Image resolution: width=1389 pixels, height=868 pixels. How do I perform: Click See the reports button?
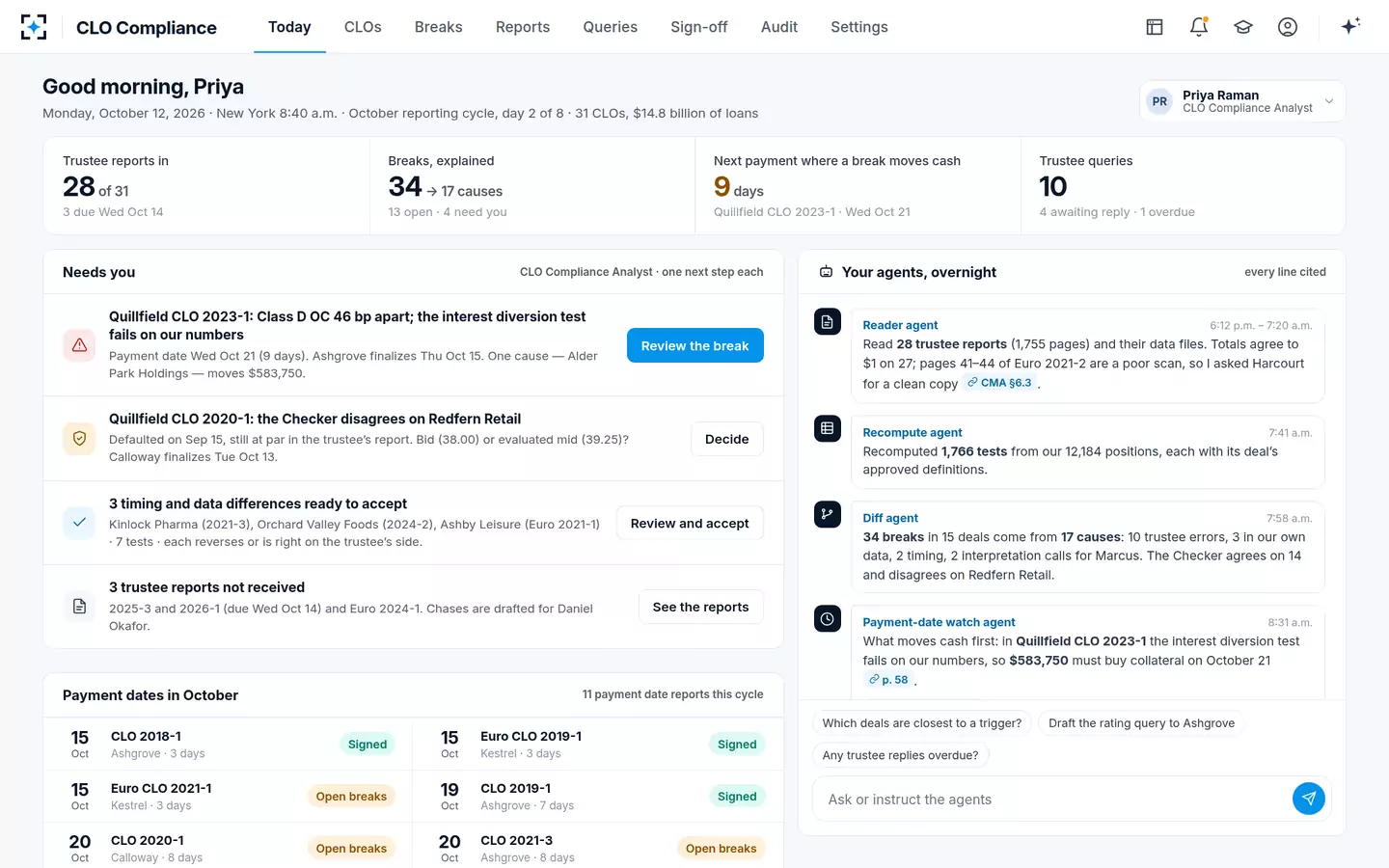[701, 607]
